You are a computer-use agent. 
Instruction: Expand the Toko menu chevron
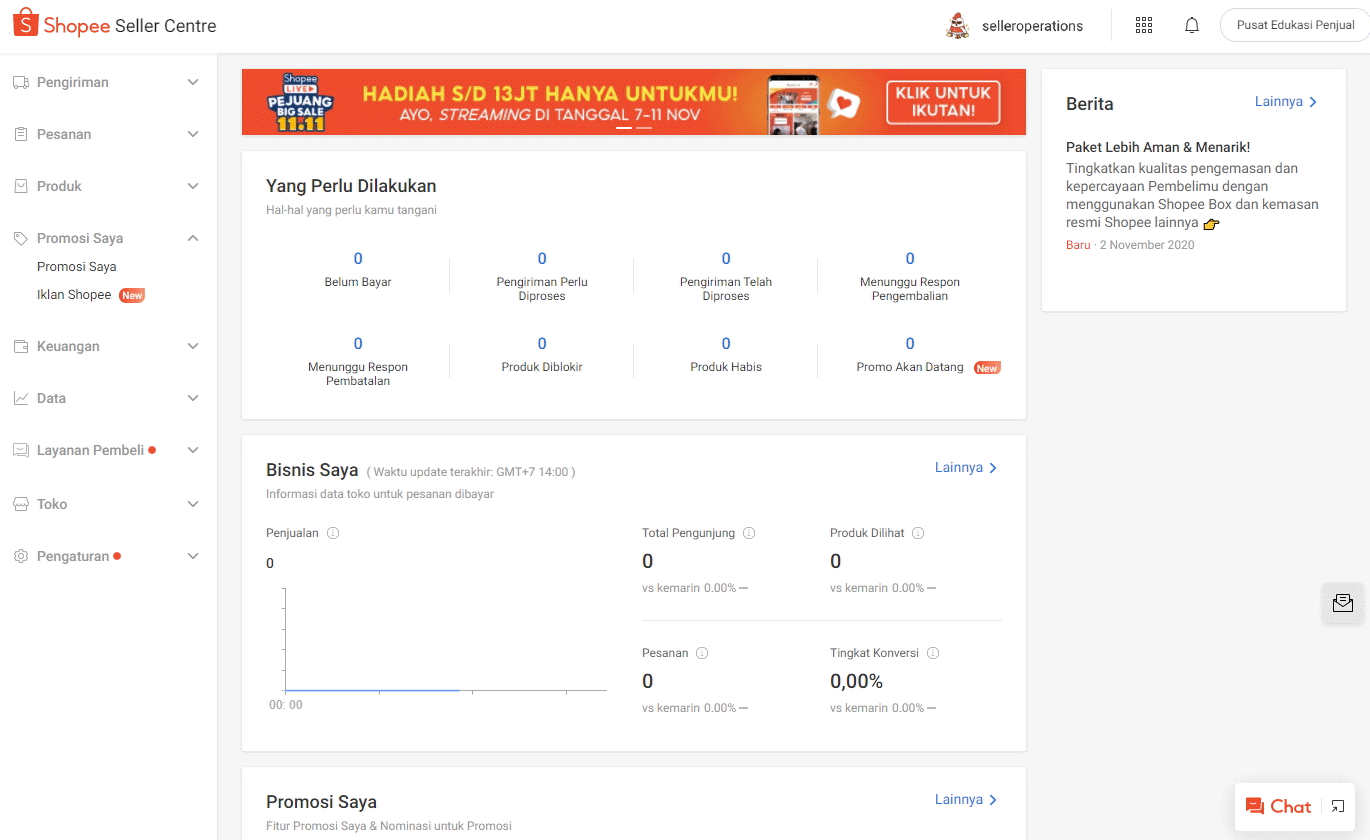(x=193, y=504)
